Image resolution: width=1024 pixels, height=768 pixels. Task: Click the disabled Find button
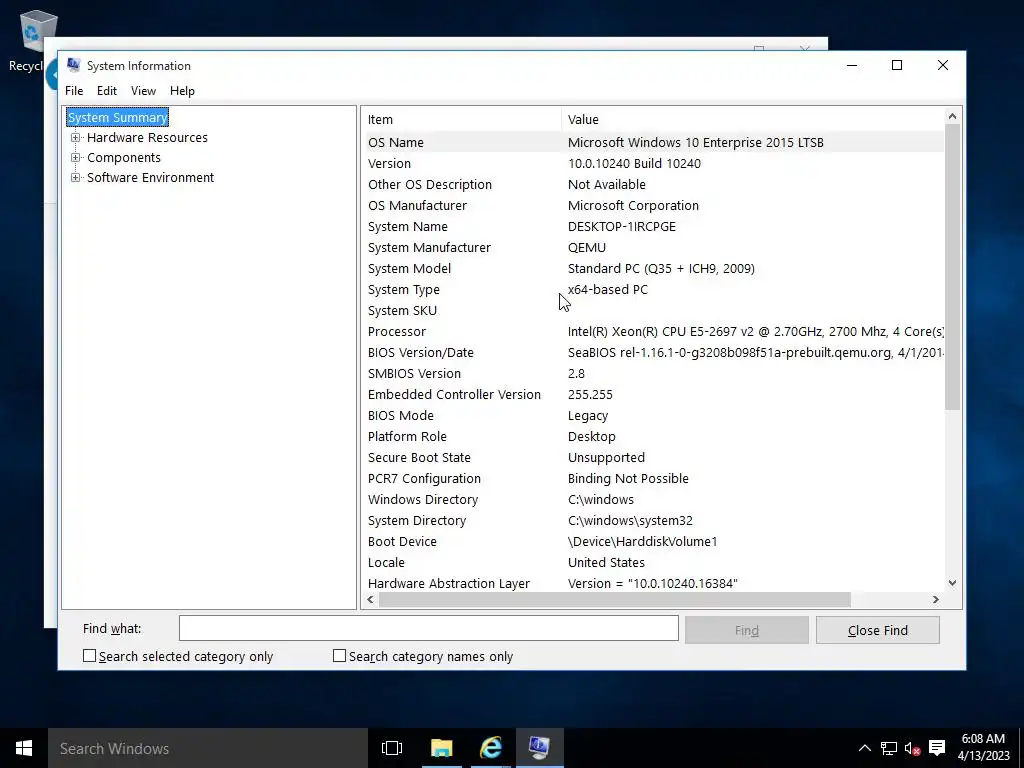746,630
